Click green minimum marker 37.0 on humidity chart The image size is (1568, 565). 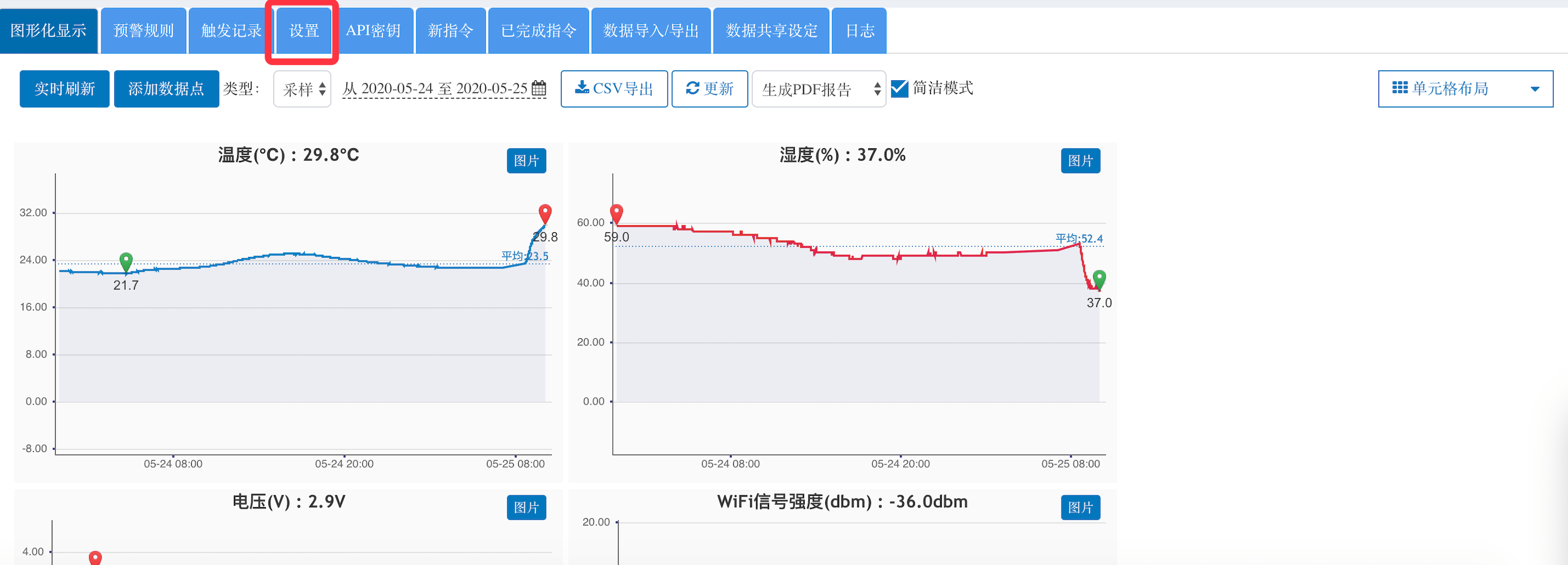point(1099,280)
